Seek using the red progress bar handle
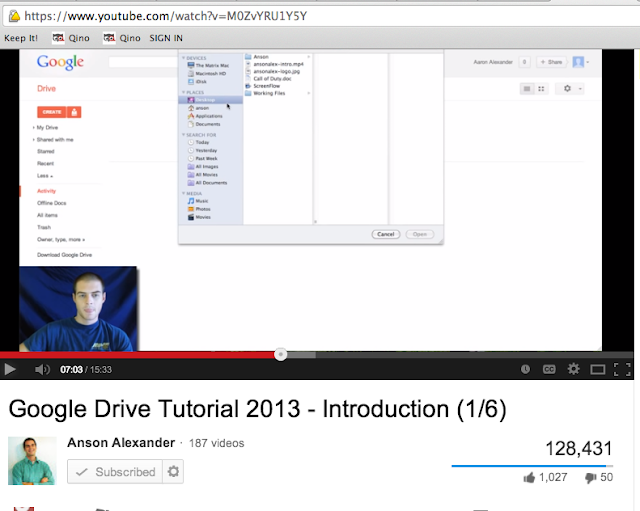 tap(280, 354)
